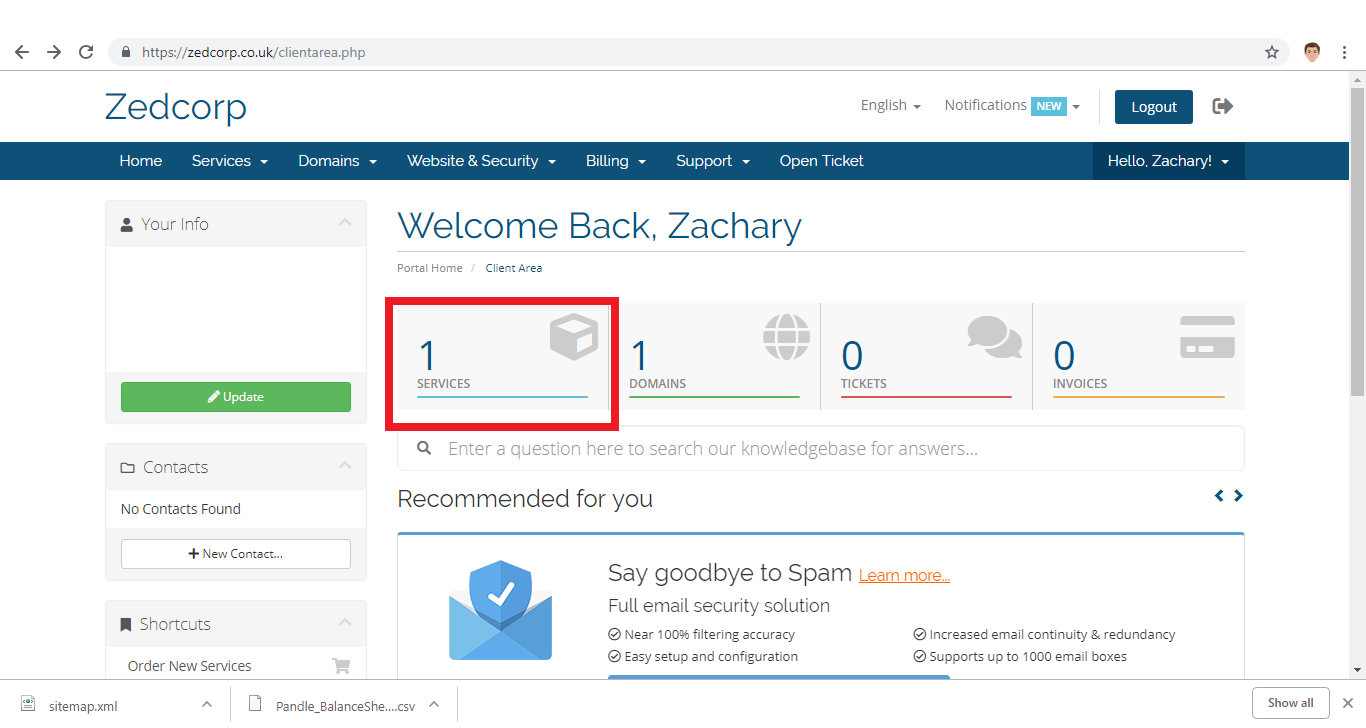Select Open Ticket in the navigation bar

click(x=822, y=161)
